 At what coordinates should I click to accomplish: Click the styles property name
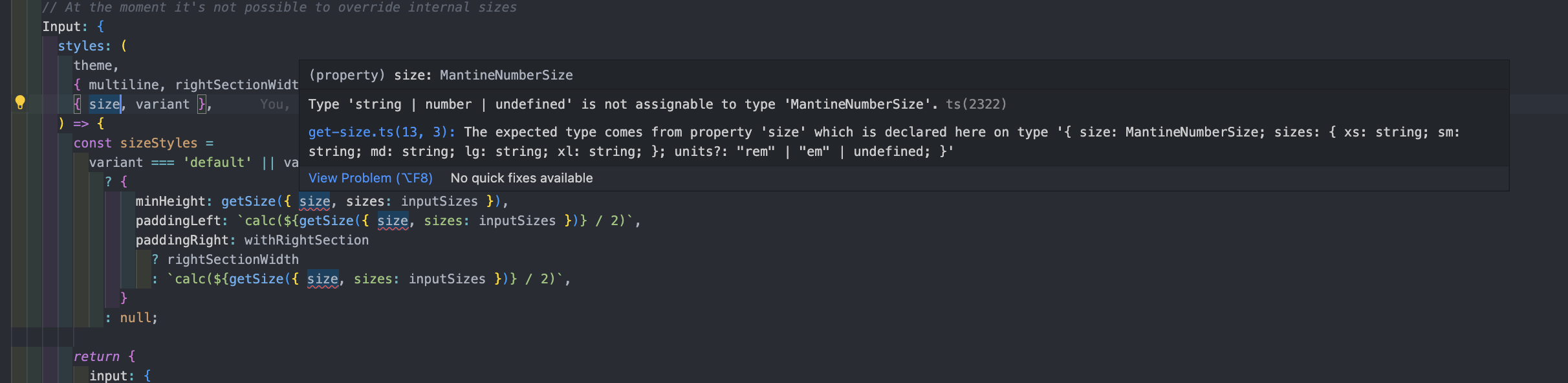[x=83, y=46]
